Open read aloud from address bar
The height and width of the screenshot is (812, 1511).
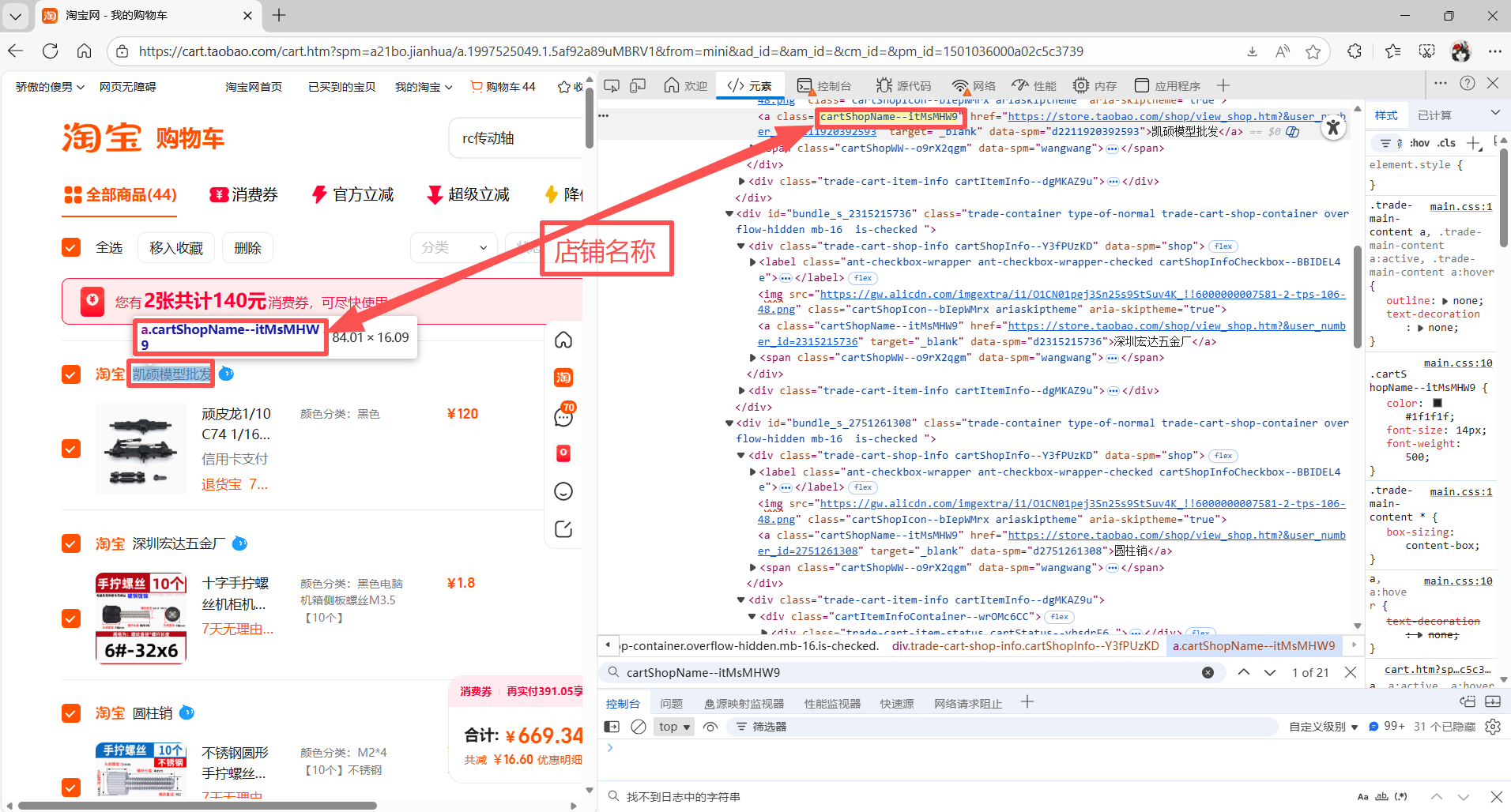point(1283,51)
